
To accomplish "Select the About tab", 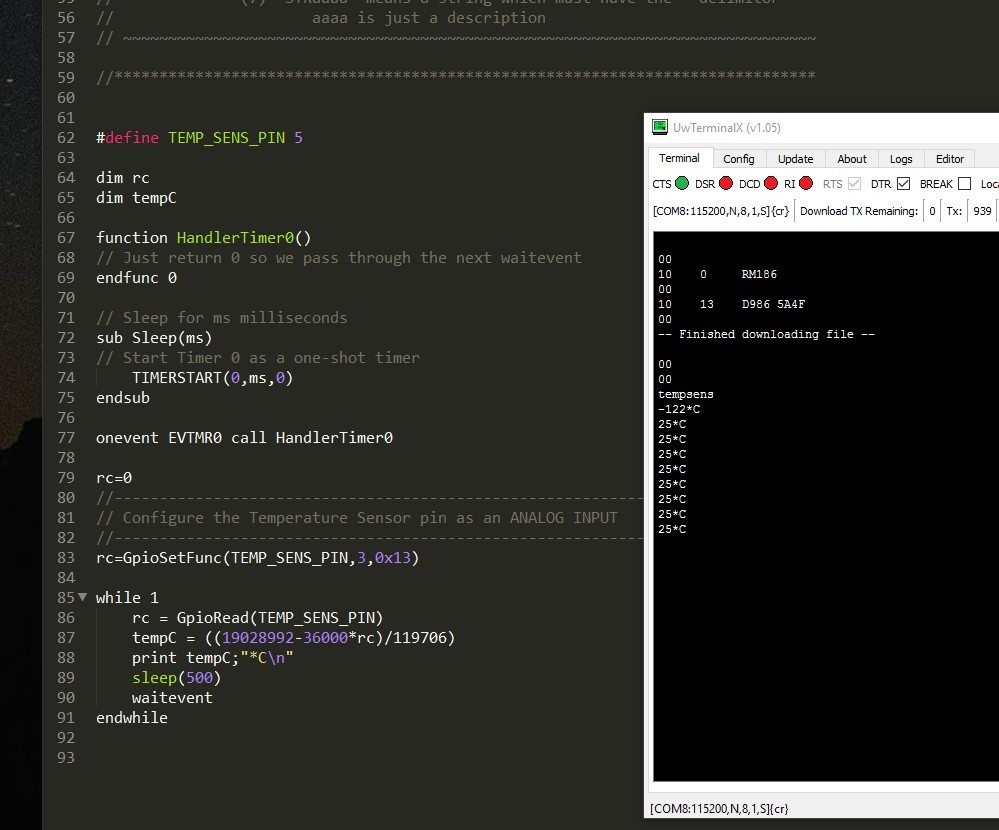I will pos(852,159).
